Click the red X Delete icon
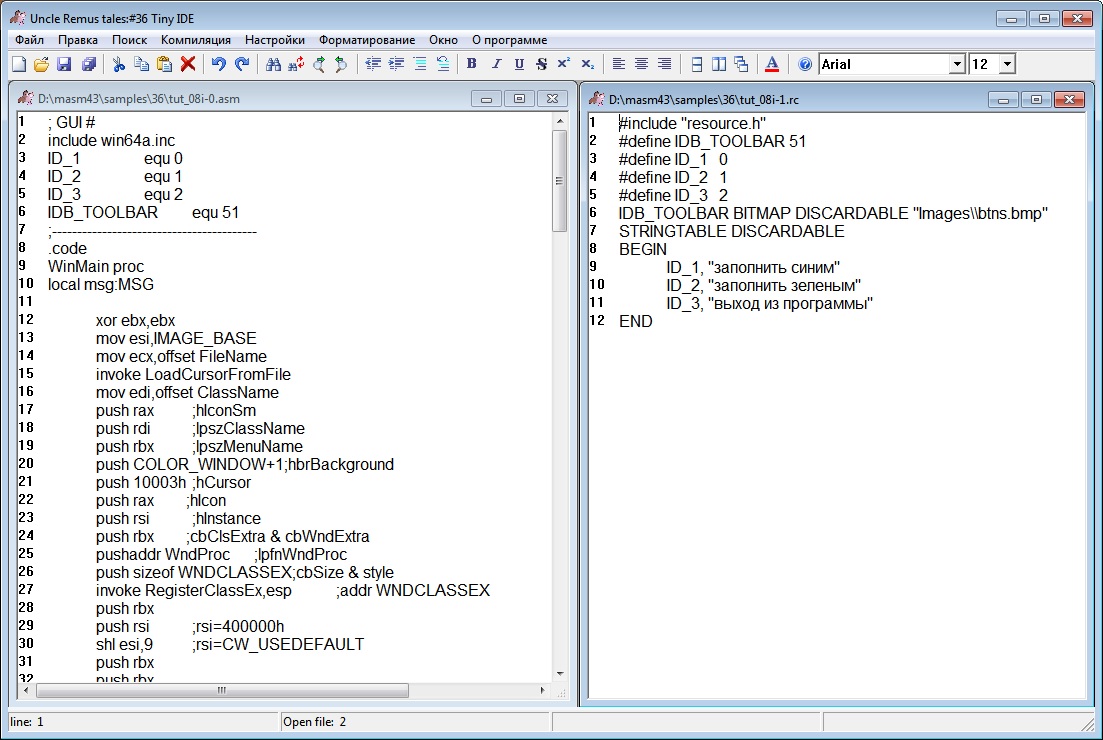The height and width of the screenshot is (740, 1103). (187, 64)
